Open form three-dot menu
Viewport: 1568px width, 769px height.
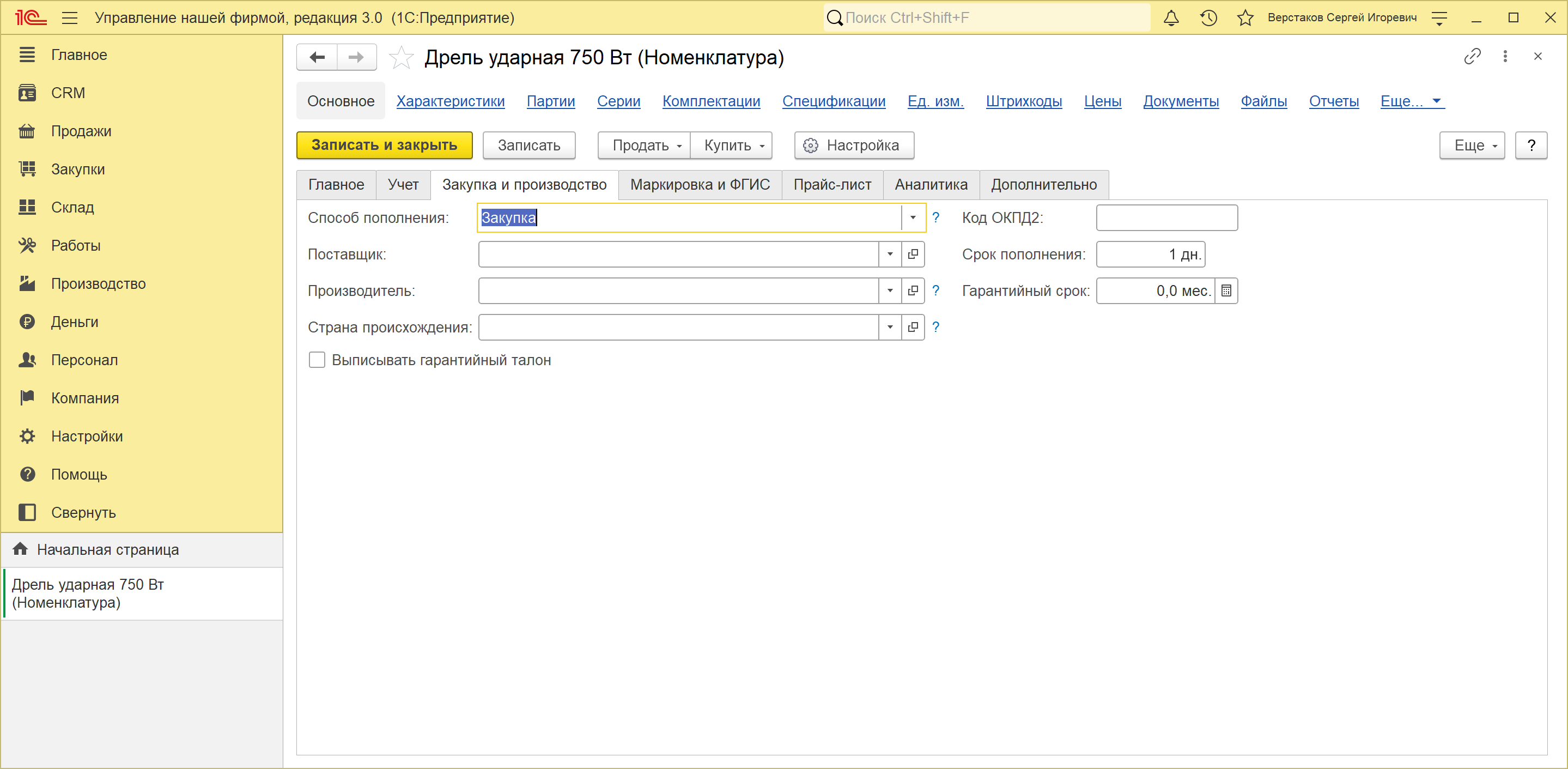pos(1505,57)
